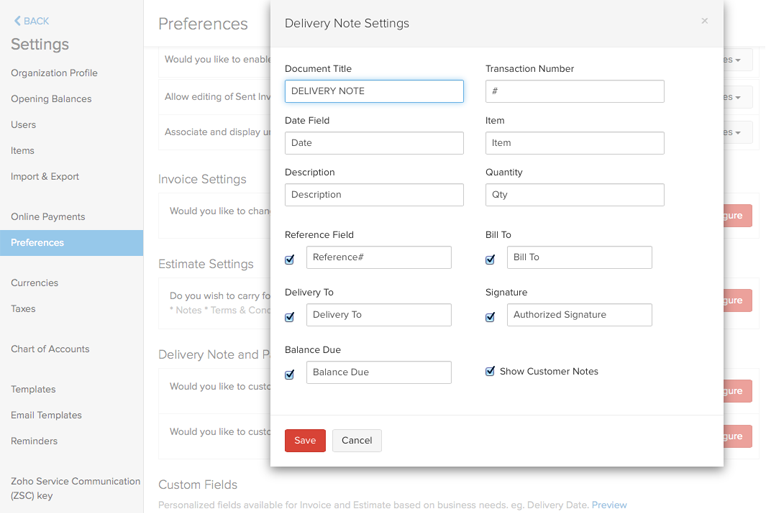Viewport: 766px width, 513px height.
Task: Cancel the delivery note settings
Action: pos(357,440)
